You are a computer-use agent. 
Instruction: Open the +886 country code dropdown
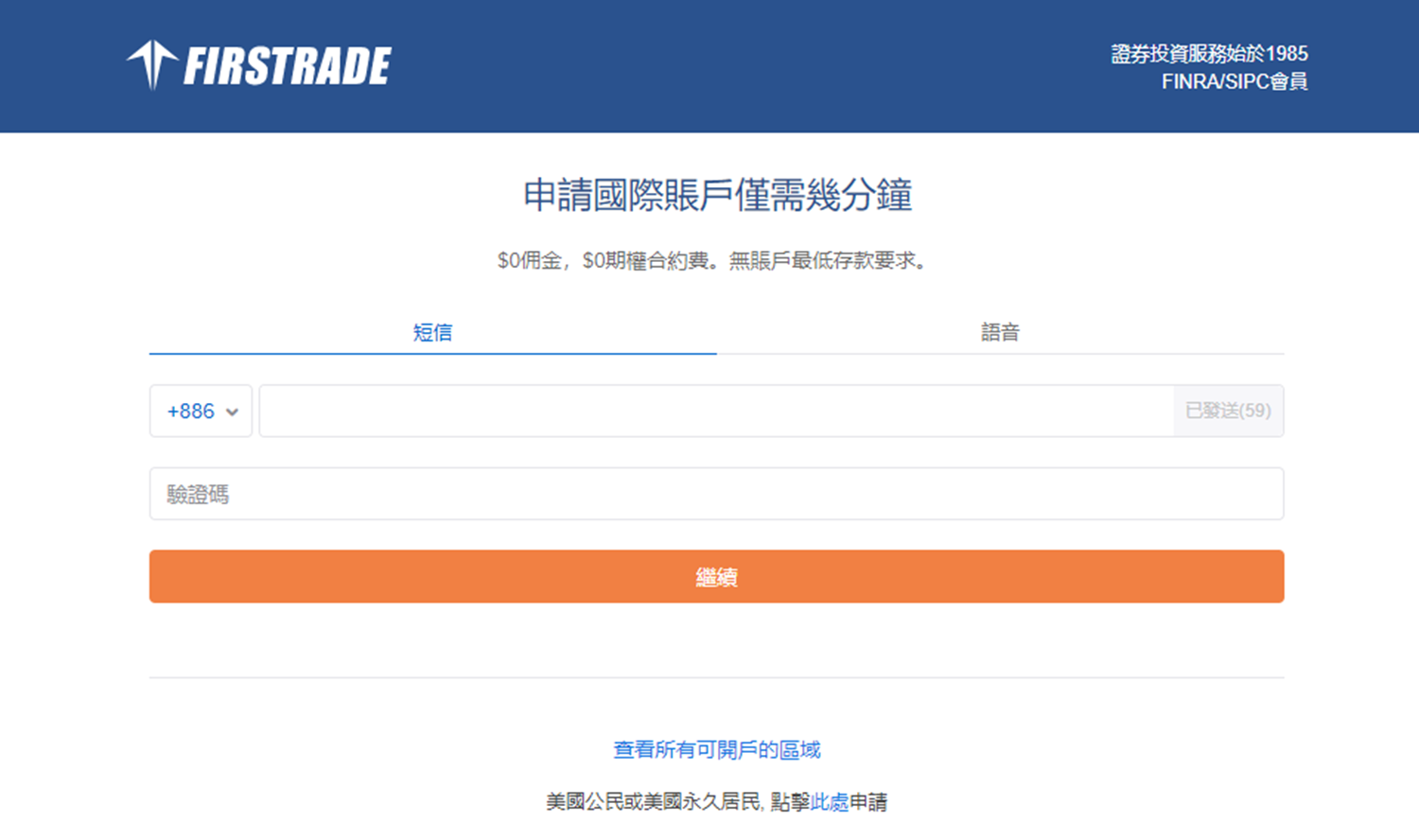tap(201, 411)
